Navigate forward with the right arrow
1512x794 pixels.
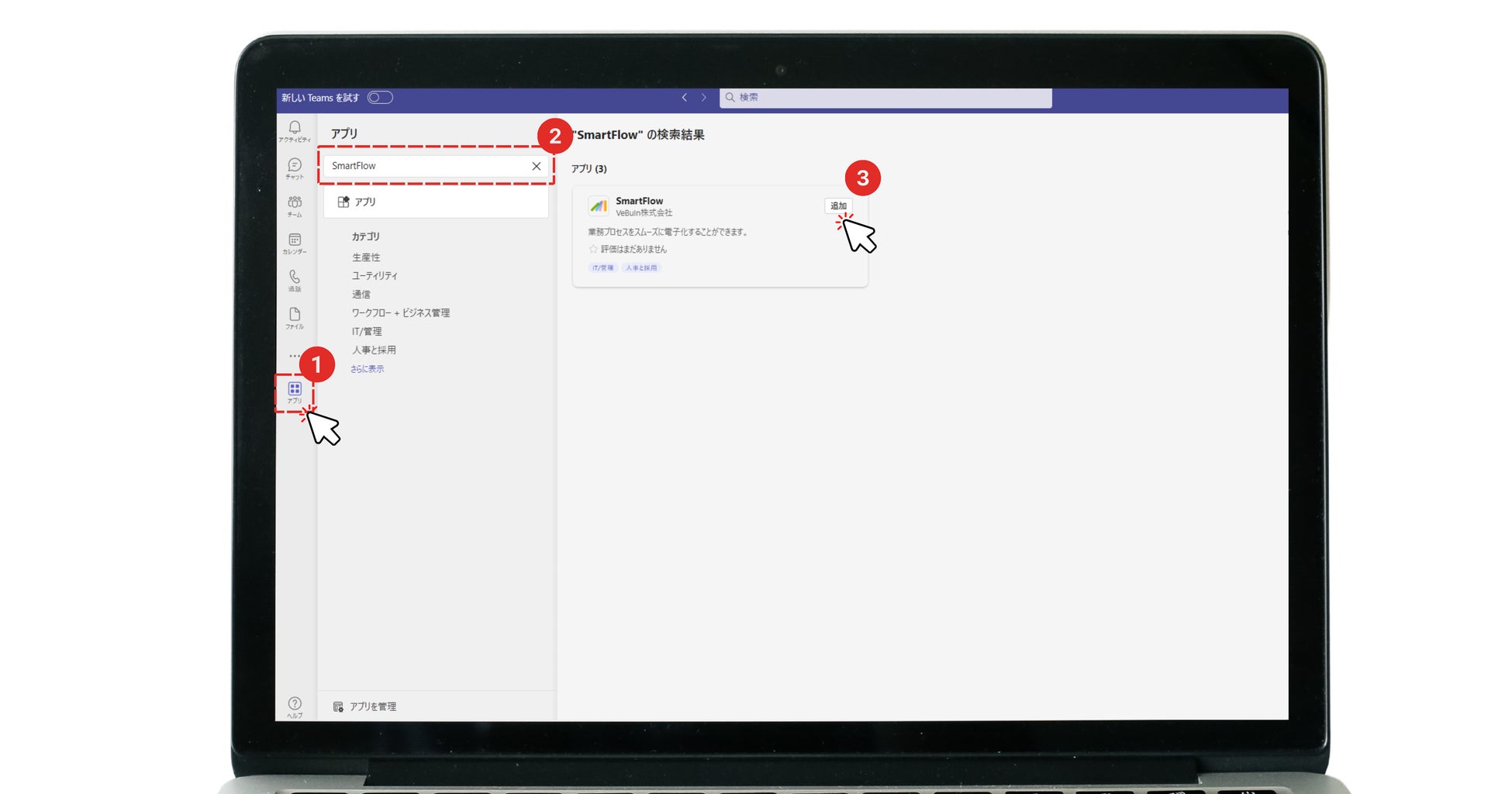(704, 98)
